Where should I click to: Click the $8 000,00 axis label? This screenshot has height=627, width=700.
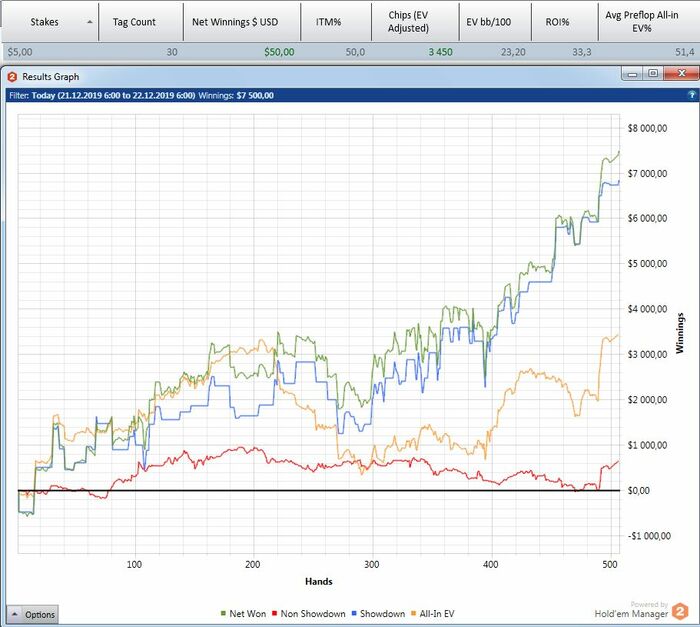647,129
